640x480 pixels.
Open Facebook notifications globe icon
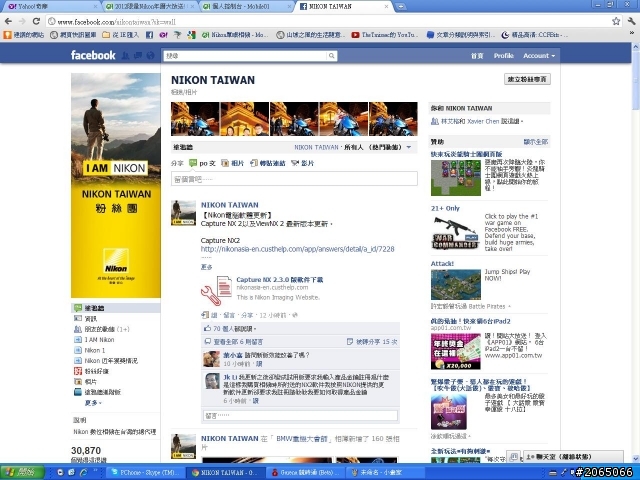151,56
